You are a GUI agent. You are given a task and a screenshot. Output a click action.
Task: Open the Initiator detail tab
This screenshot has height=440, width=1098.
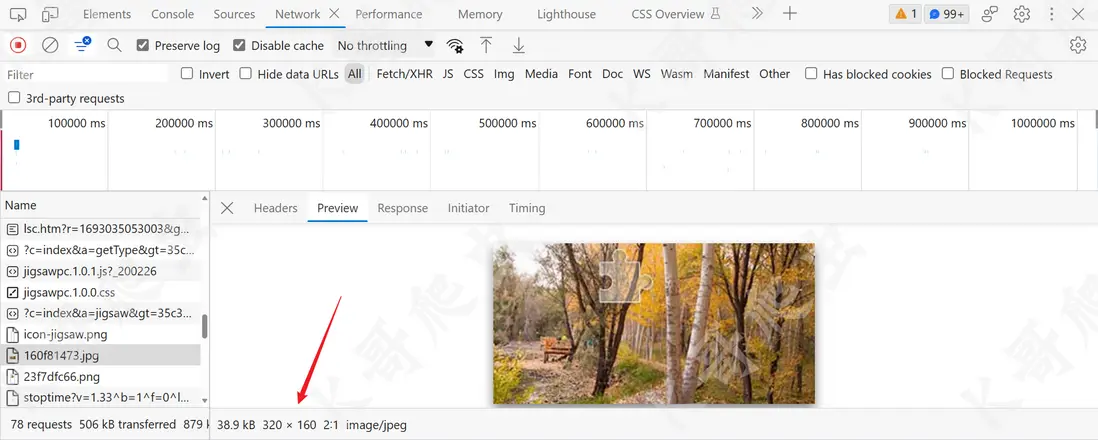(468, 208)
